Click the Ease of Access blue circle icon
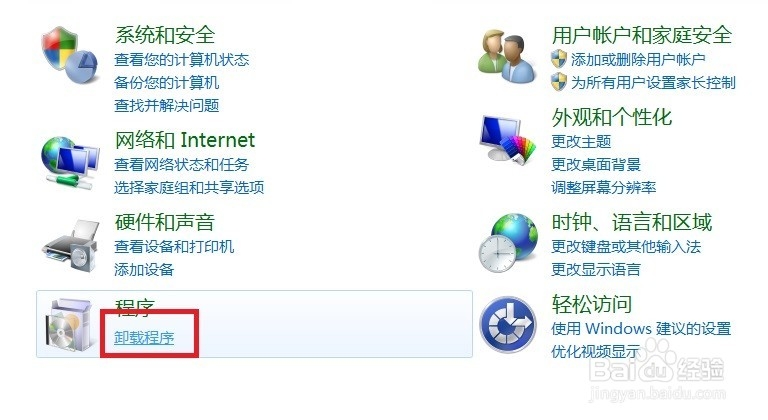The height and width of the screenshot is (420, 768). coord(507,324)
